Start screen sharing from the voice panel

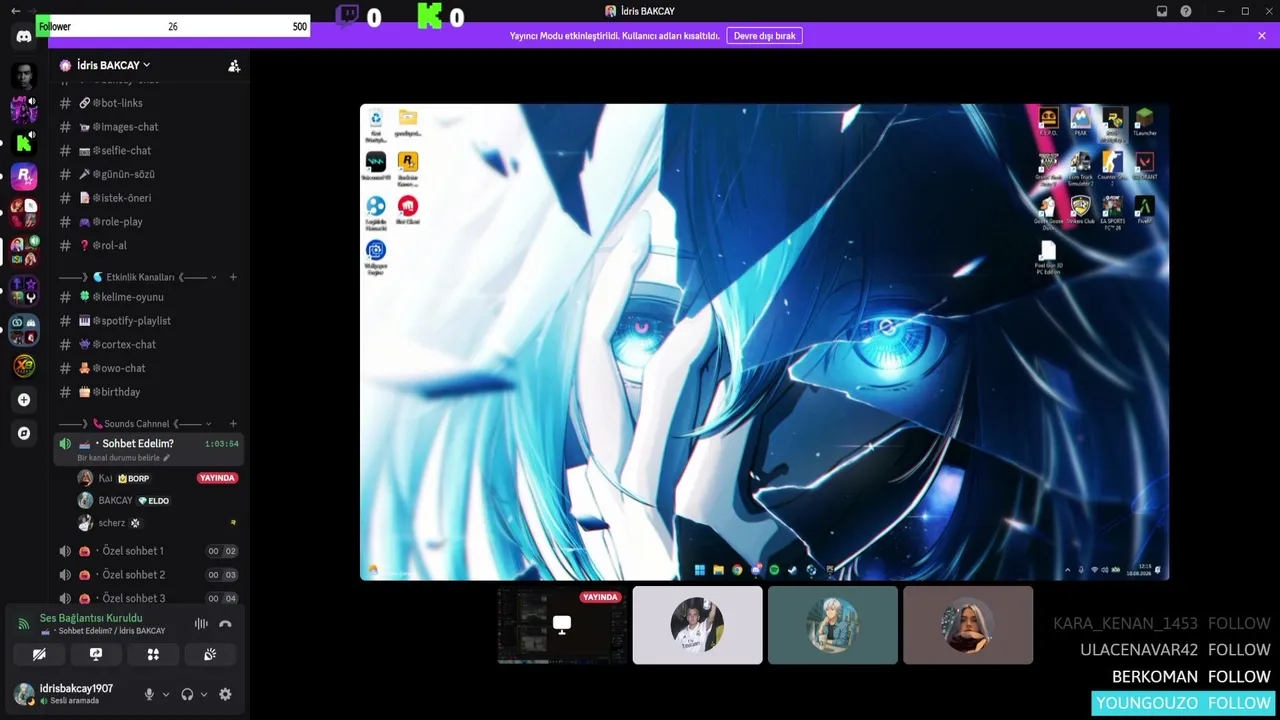tap(96, 654)
